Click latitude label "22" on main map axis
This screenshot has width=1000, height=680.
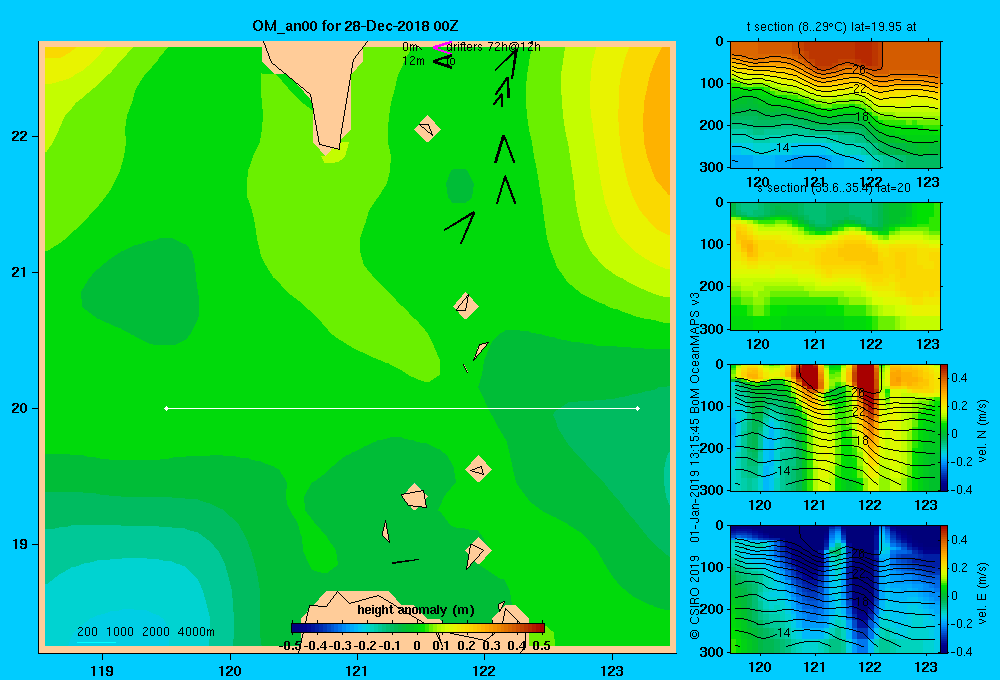pyautogui.click(x=20, y=136)
